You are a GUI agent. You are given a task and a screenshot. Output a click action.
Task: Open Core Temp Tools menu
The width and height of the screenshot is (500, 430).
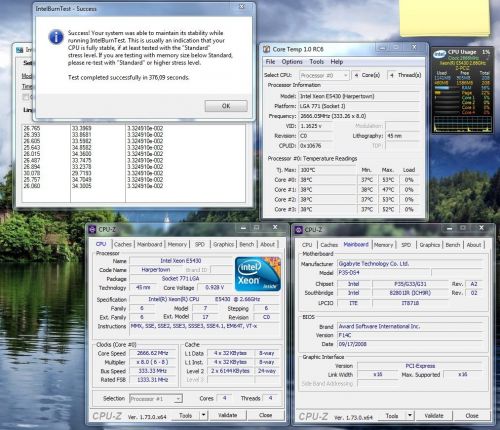(316, 62)
